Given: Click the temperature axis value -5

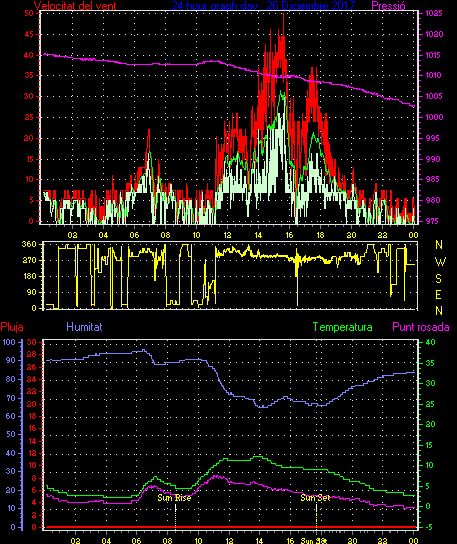Looking at the screenshot, I should (x=429, y=527).
